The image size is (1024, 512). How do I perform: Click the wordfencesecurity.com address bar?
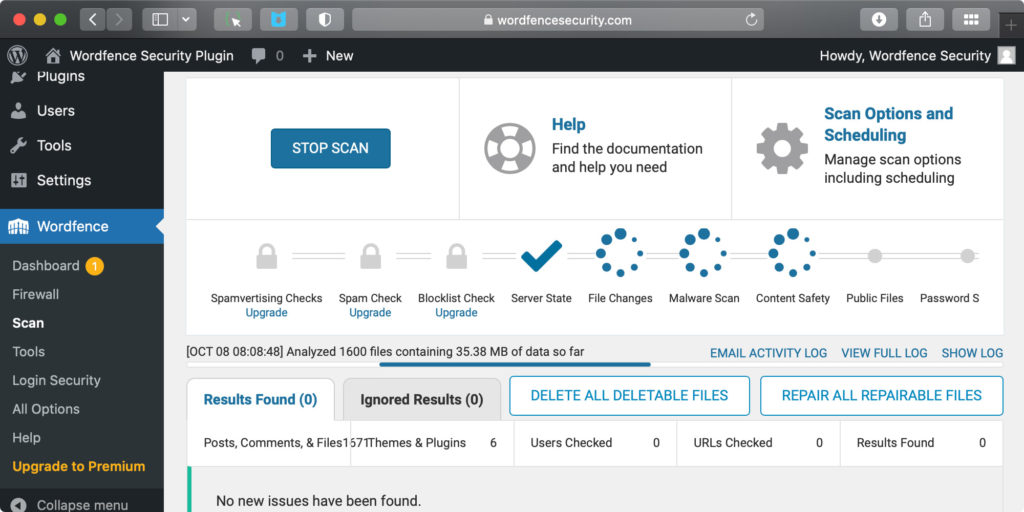[558, 20]
